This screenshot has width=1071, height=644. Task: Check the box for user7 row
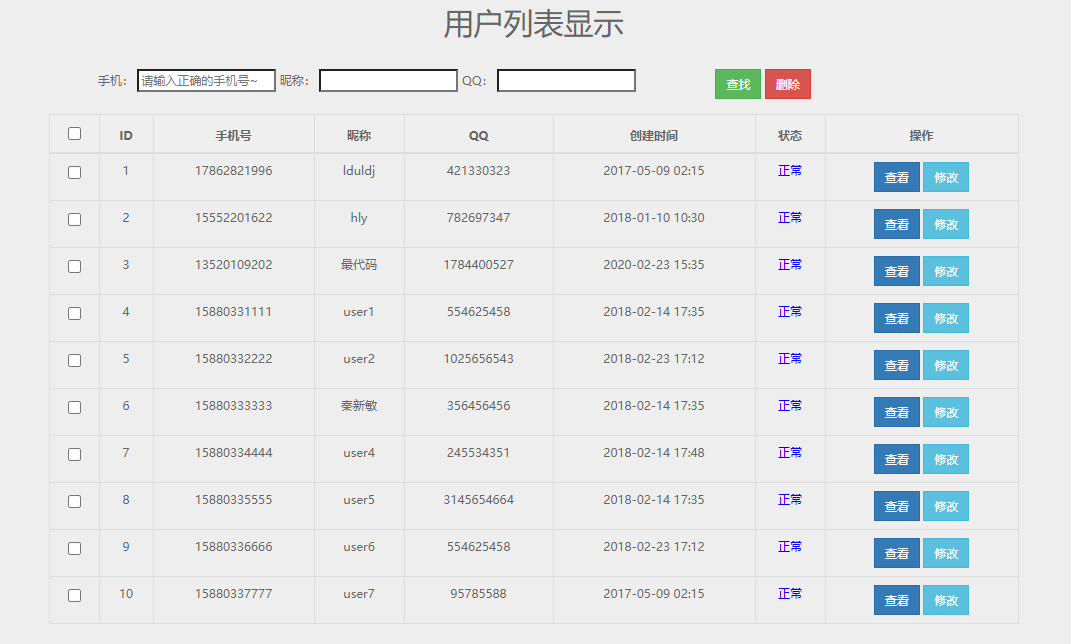pos(74,596)
